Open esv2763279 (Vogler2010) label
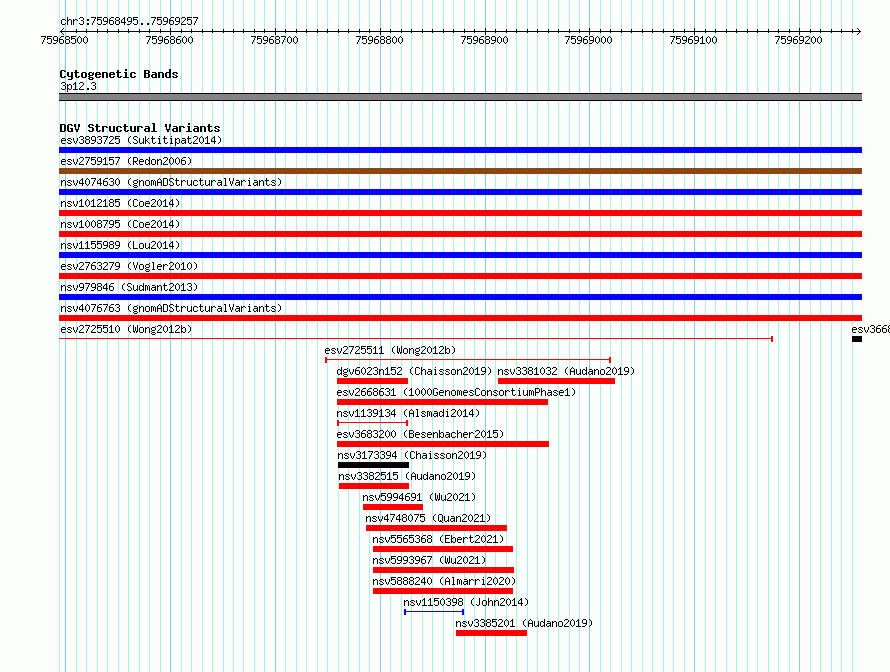 129,266
